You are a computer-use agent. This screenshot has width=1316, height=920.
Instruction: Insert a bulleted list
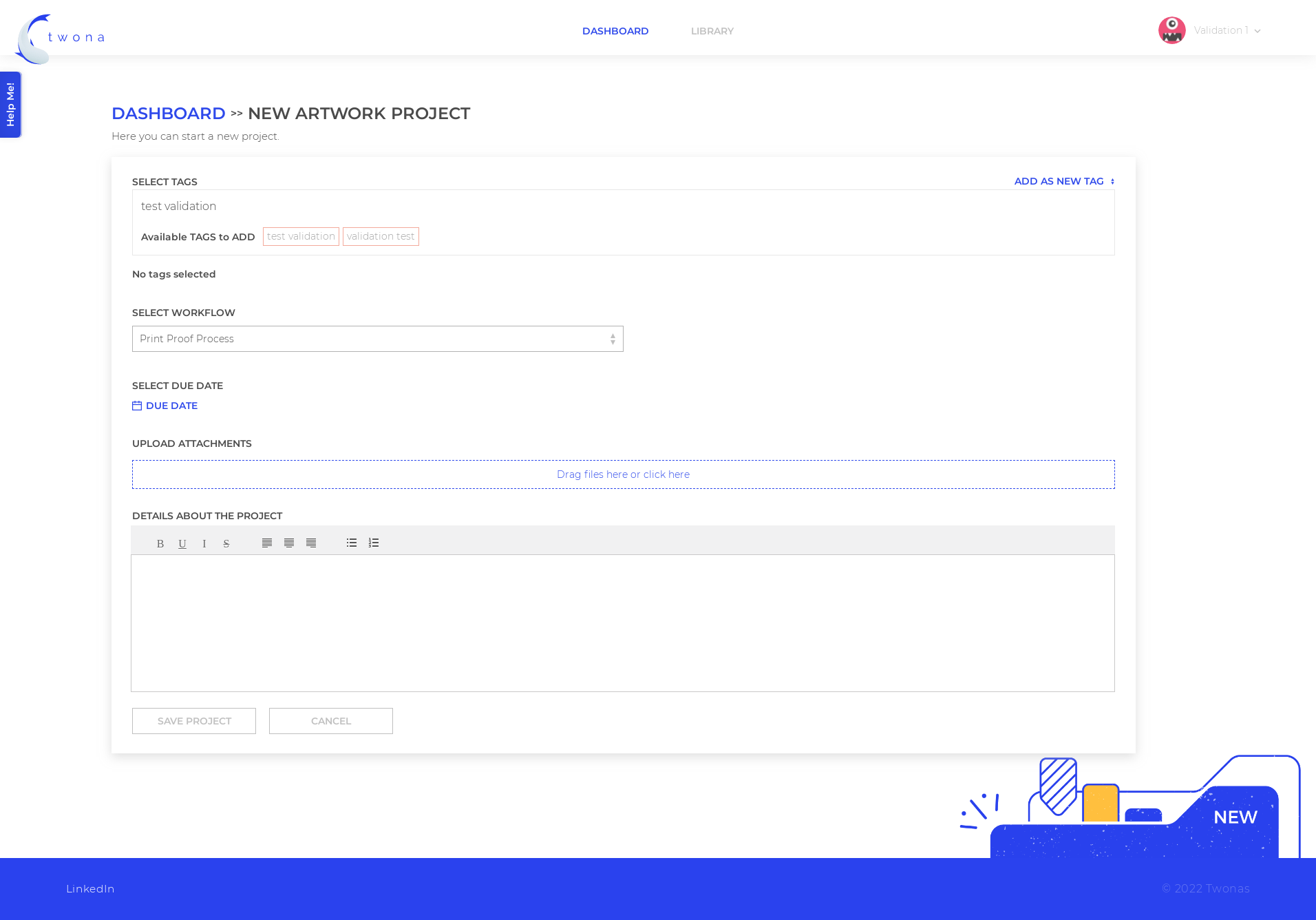[x=352, y=543]
